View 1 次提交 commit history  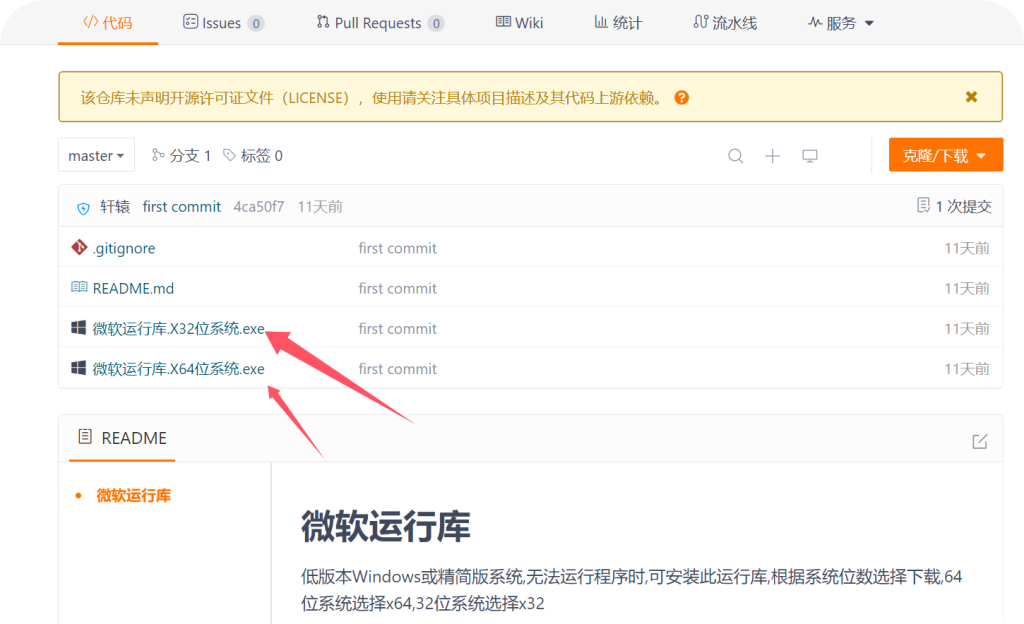[954, 206]
